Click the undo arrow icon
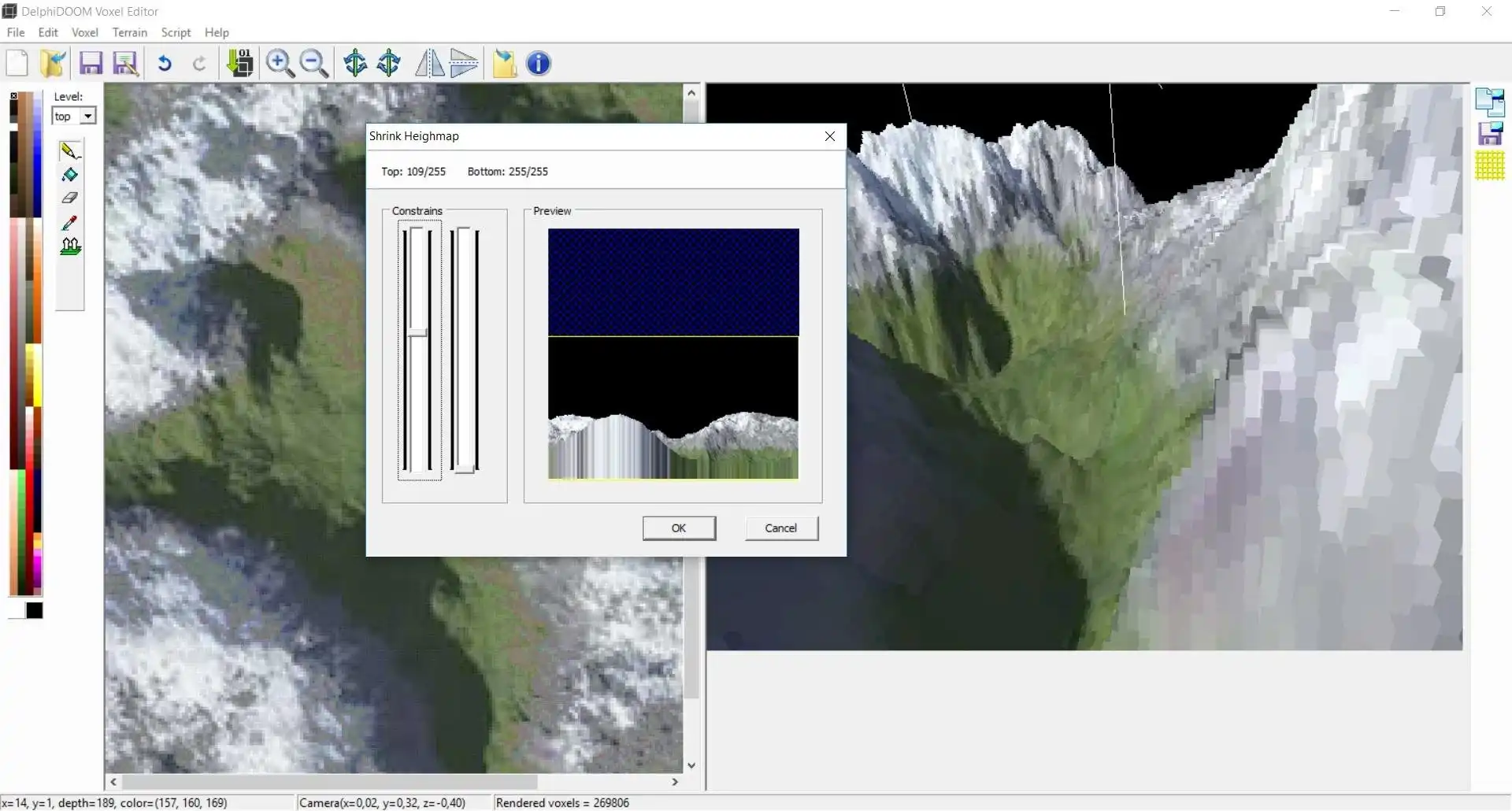The image size is (1512, 811). pyautogui.click(x=165, y=64)
